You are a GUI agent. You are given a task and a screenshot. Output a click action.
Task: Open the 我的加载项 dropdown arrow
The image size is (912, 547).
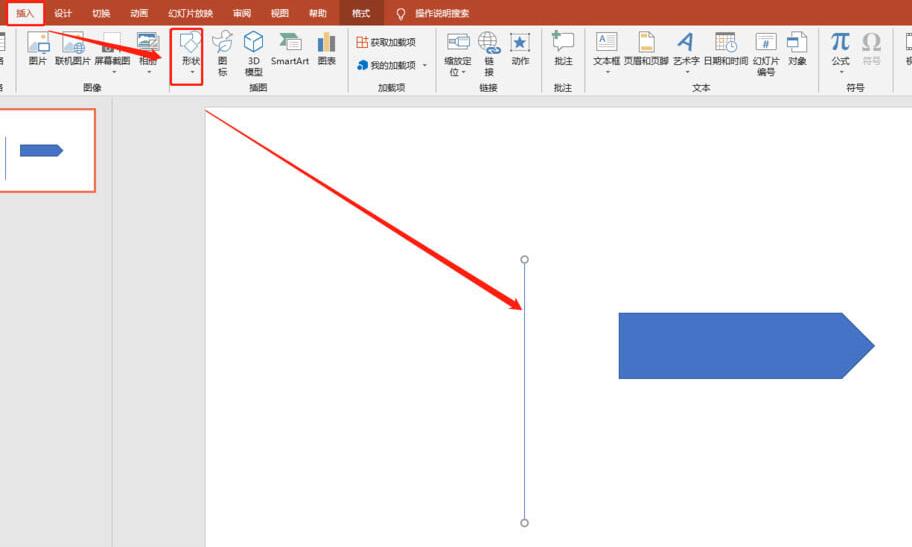pos(424,65)
